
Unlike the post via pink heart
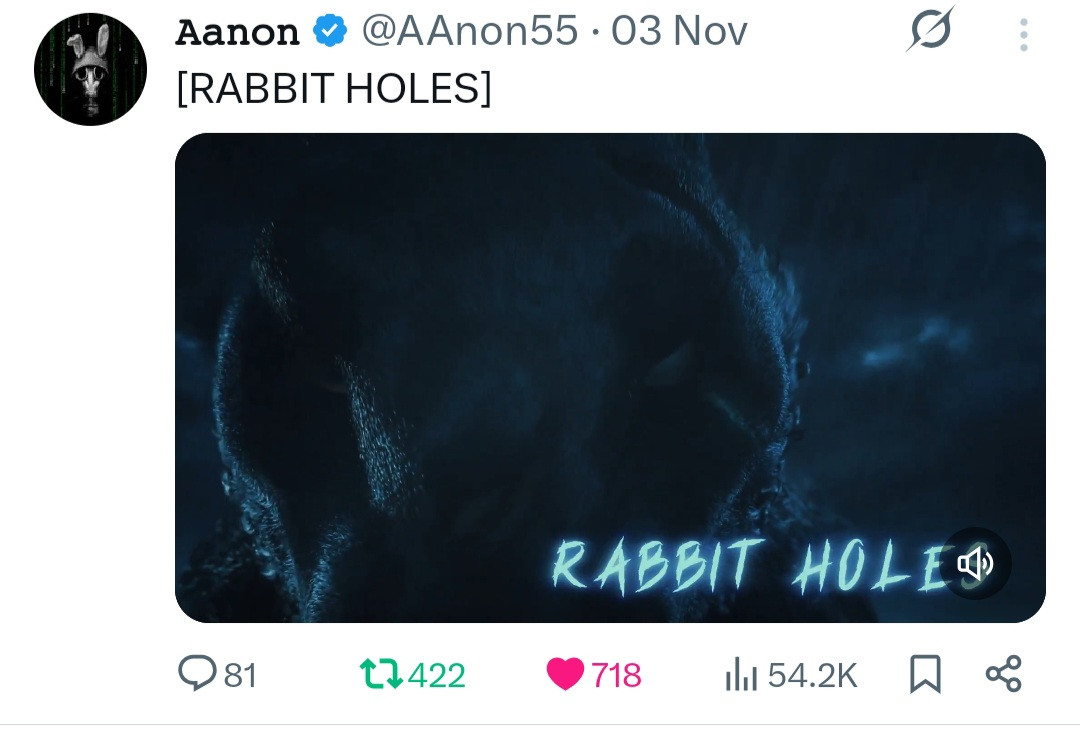(x=565, y=674)
